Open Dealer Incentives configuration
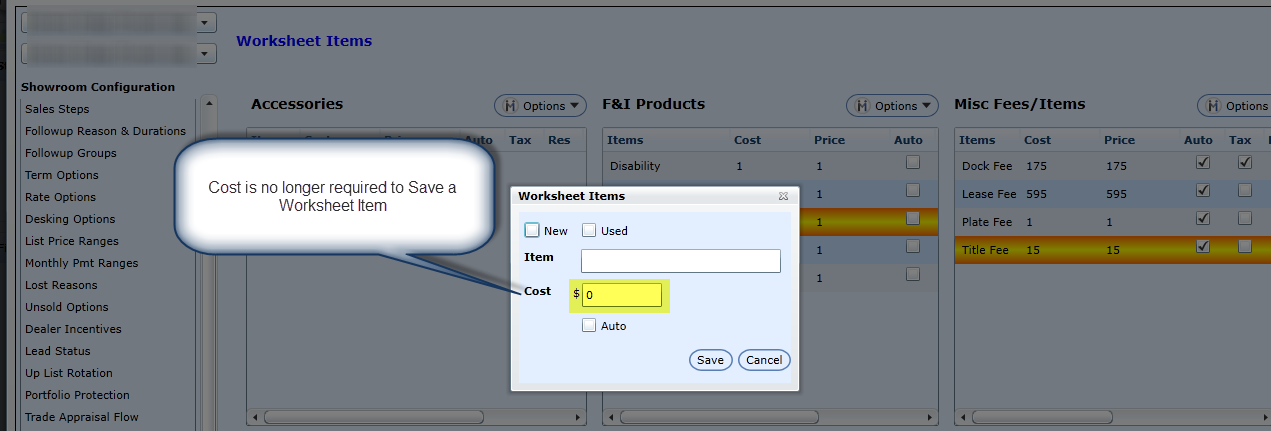The width and height of the screenshot is (1271, 431). 73,329
